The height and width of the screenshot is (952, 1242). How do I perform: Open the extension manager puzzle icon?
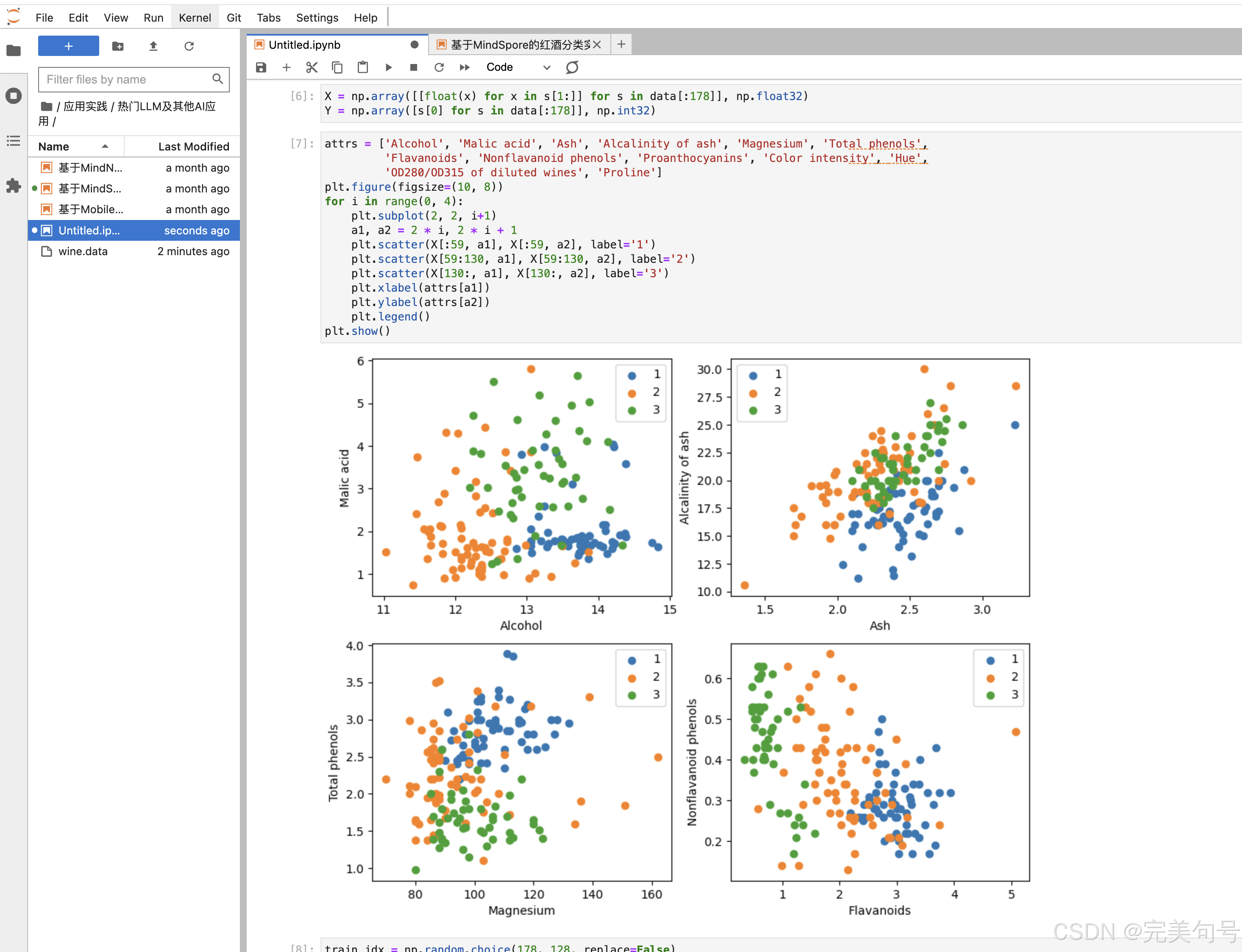pos(14,186)
